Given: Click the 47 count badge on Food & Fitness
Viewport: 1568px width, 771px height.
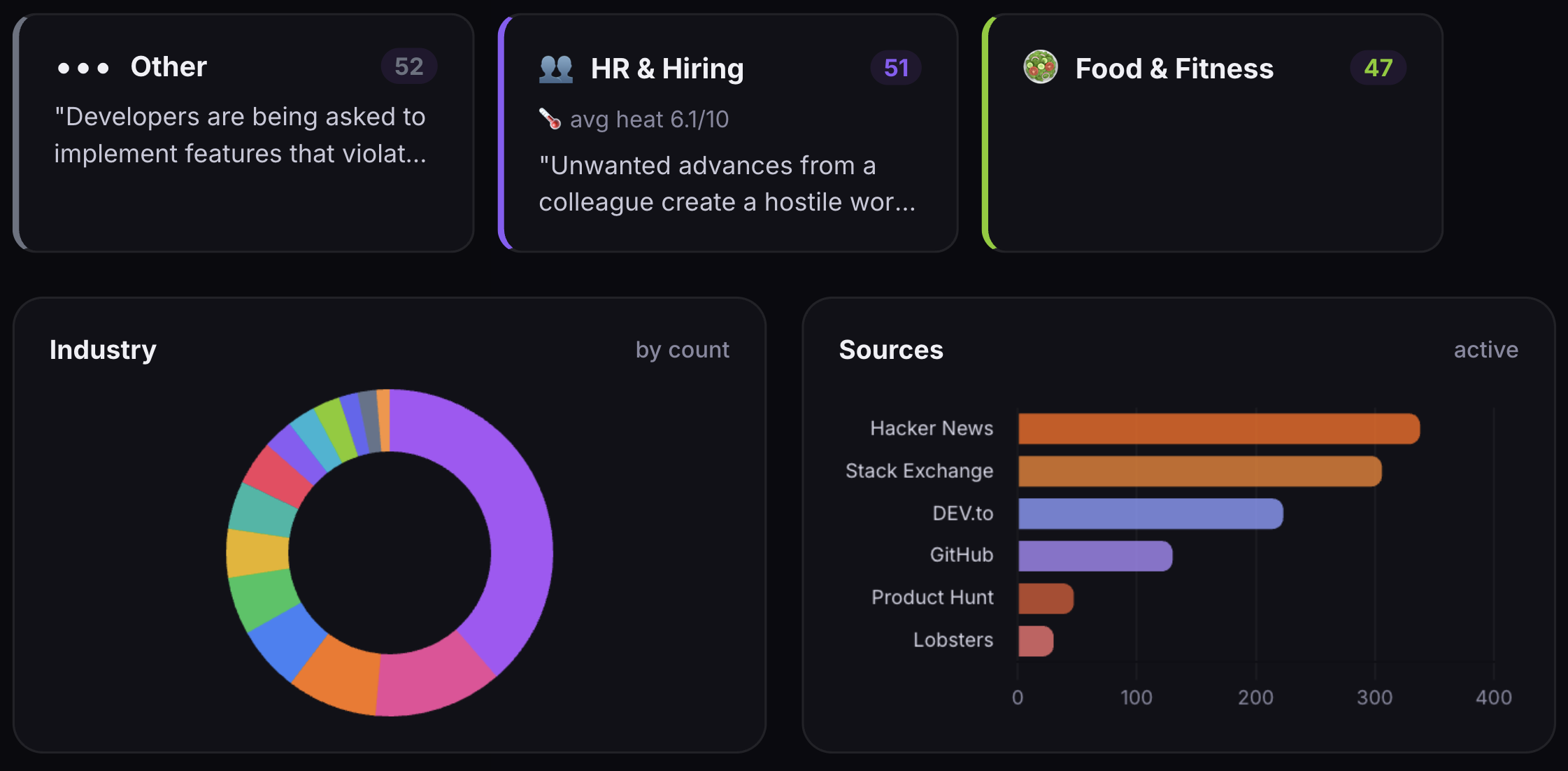Looking at the screenshot, I should click(1378, 68).
